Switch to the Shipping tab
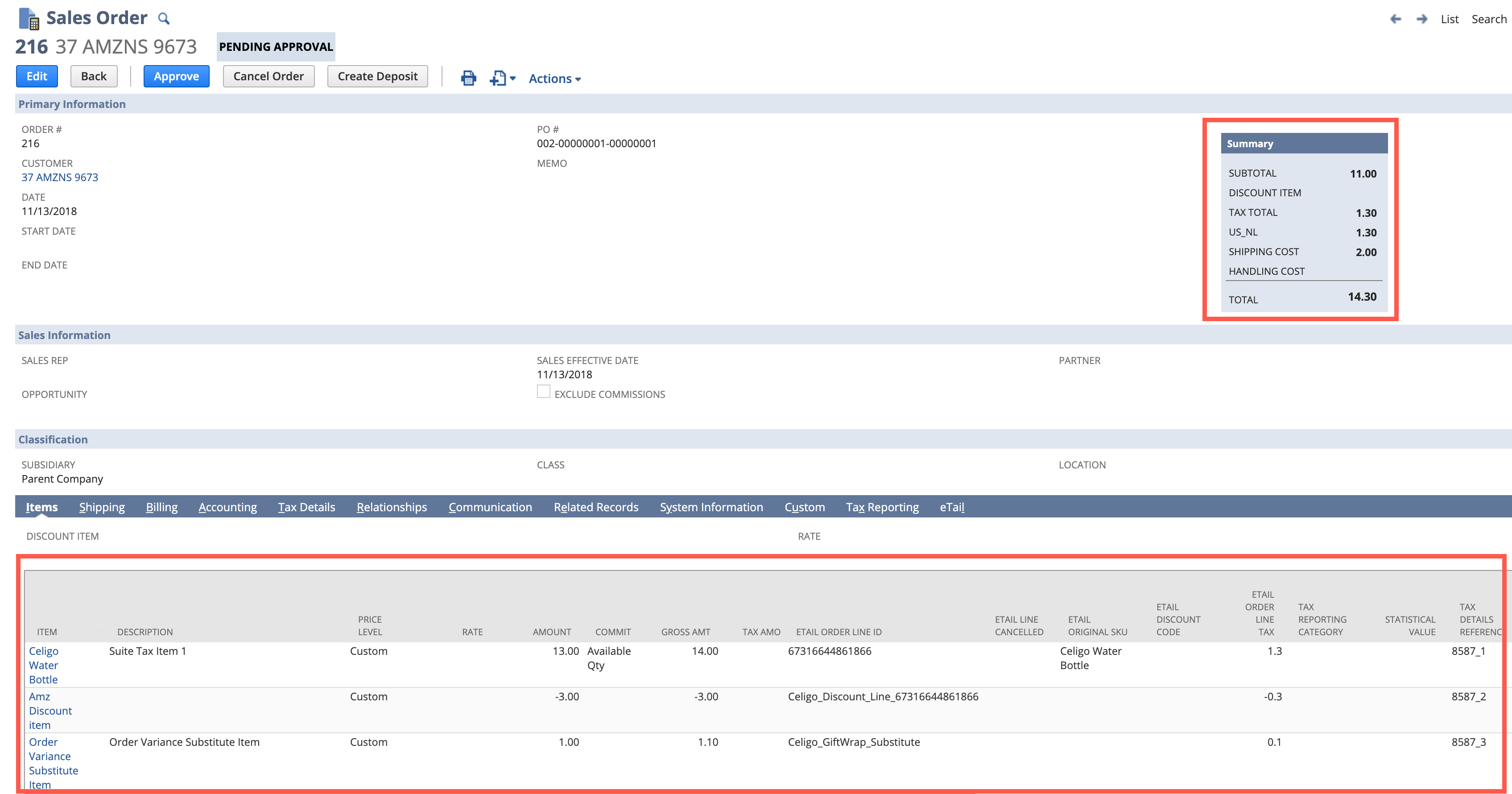 coord(102,507)
